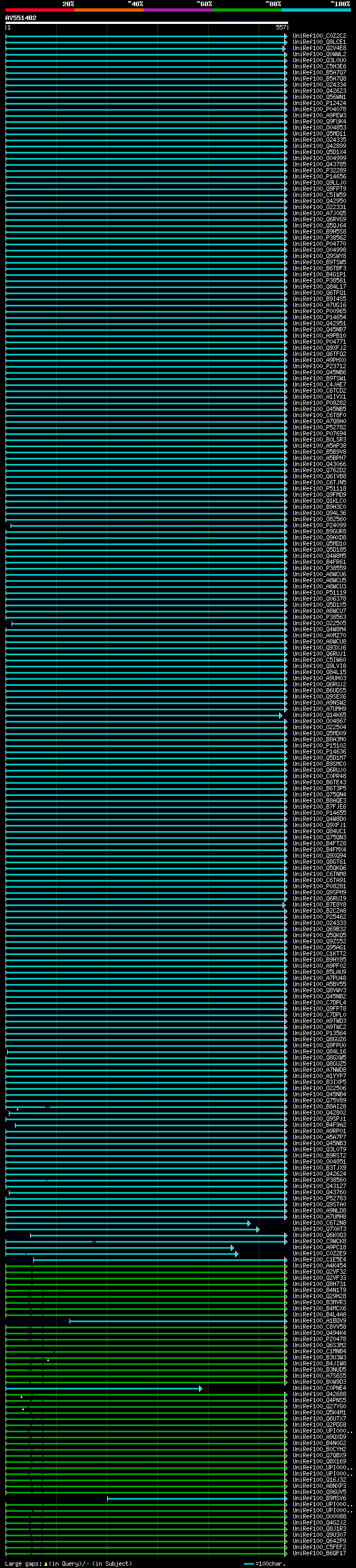Click hit label UniRef100_P14655
356x1568 pixels.
pyautogui.click(x=319, y=813)
